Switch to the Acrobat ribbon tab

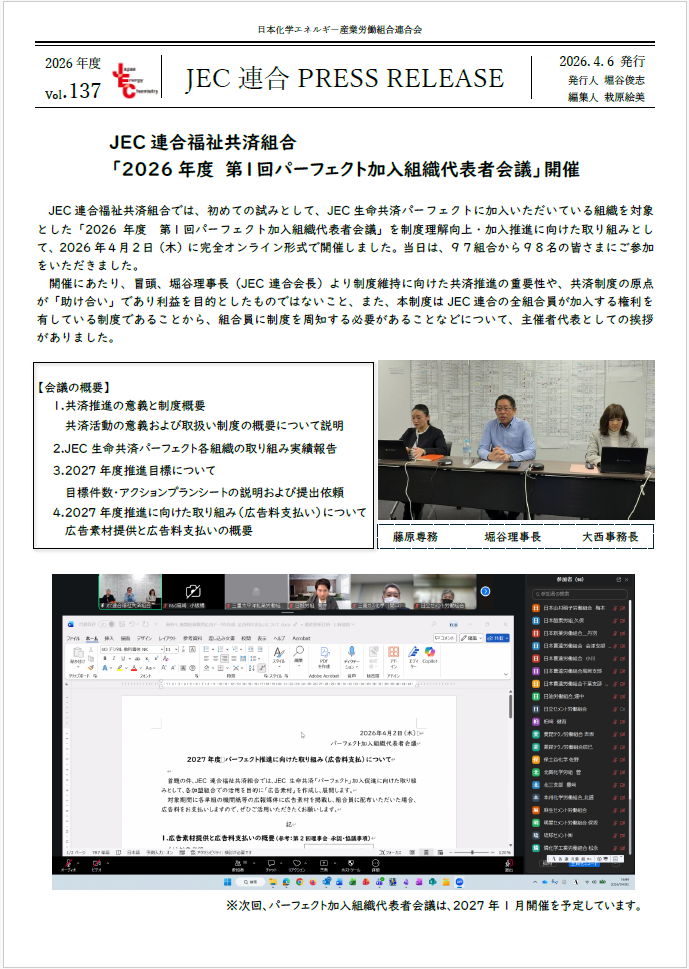tap(301, 637)
